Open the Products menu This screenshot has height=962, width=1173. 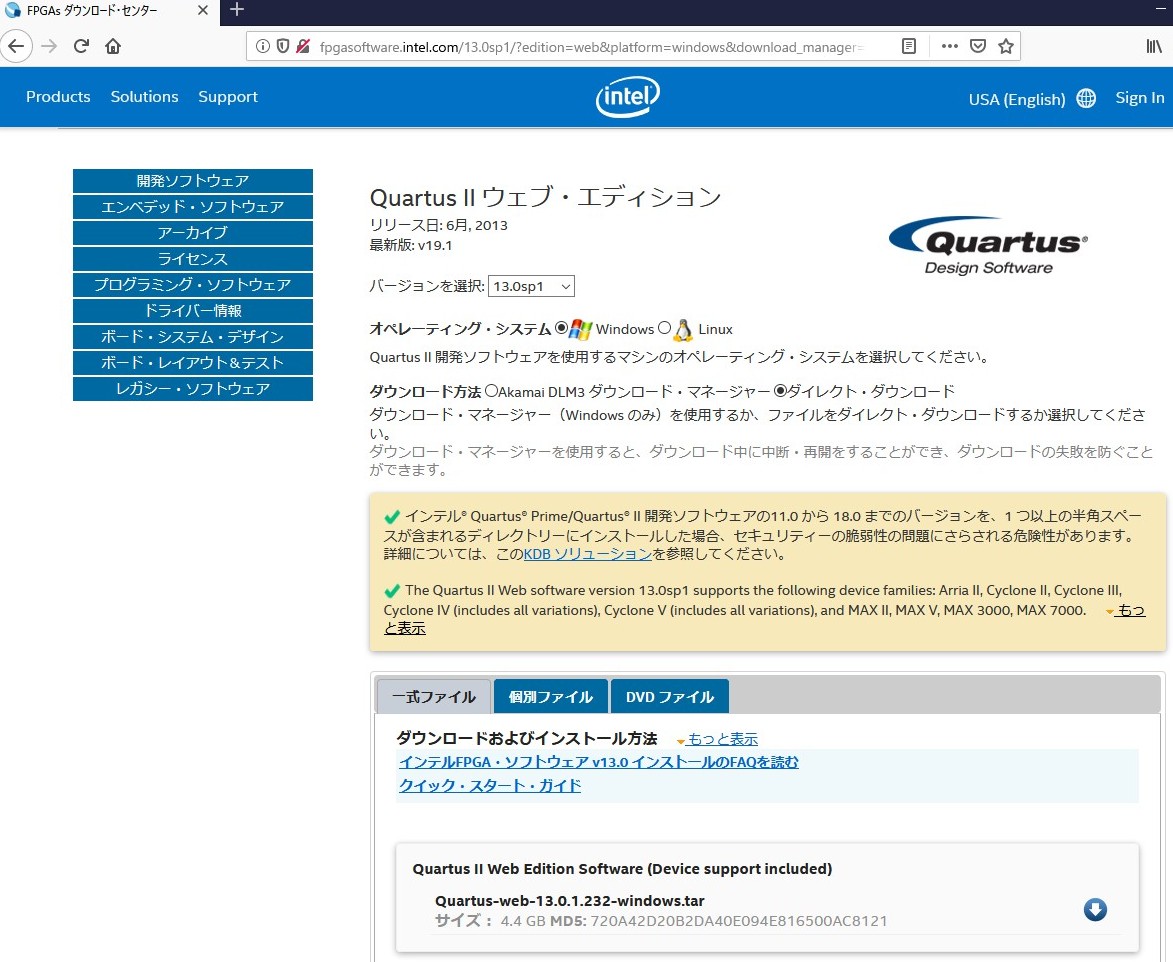58,96
